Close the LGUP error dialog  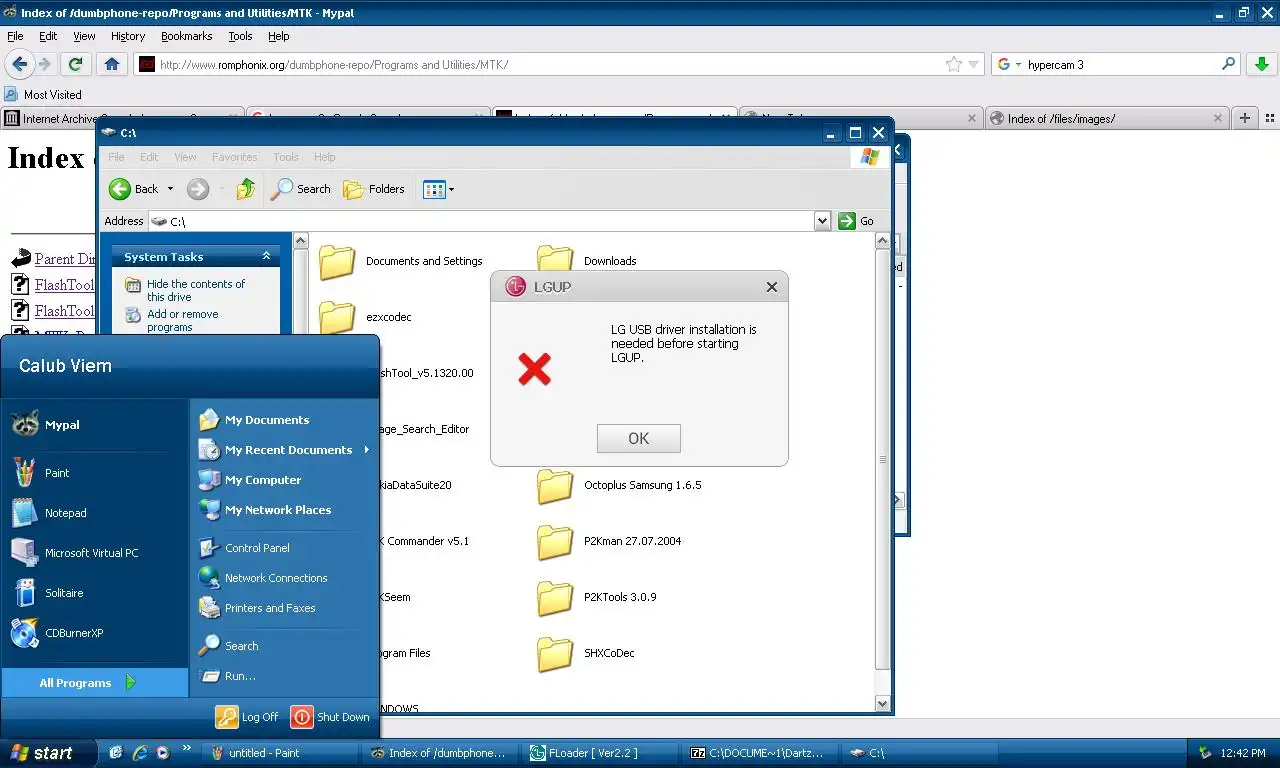click(771, 287)
